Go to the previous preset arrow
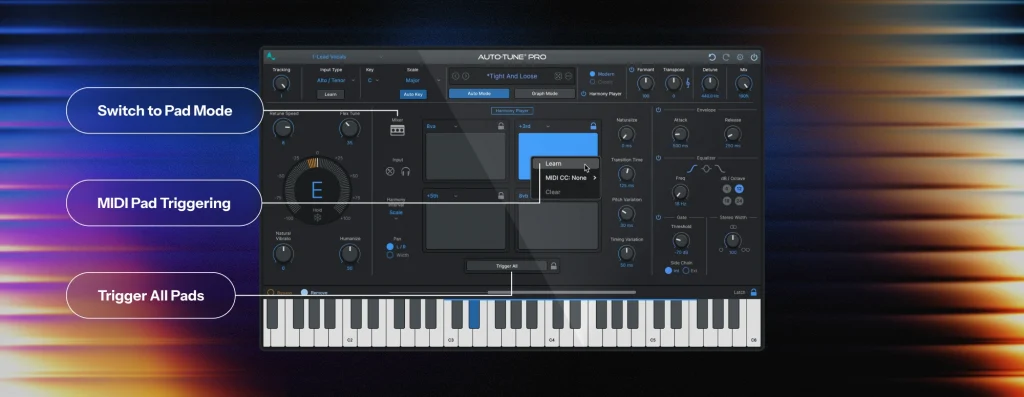1024x397 pixels. [x=455, y=76]
